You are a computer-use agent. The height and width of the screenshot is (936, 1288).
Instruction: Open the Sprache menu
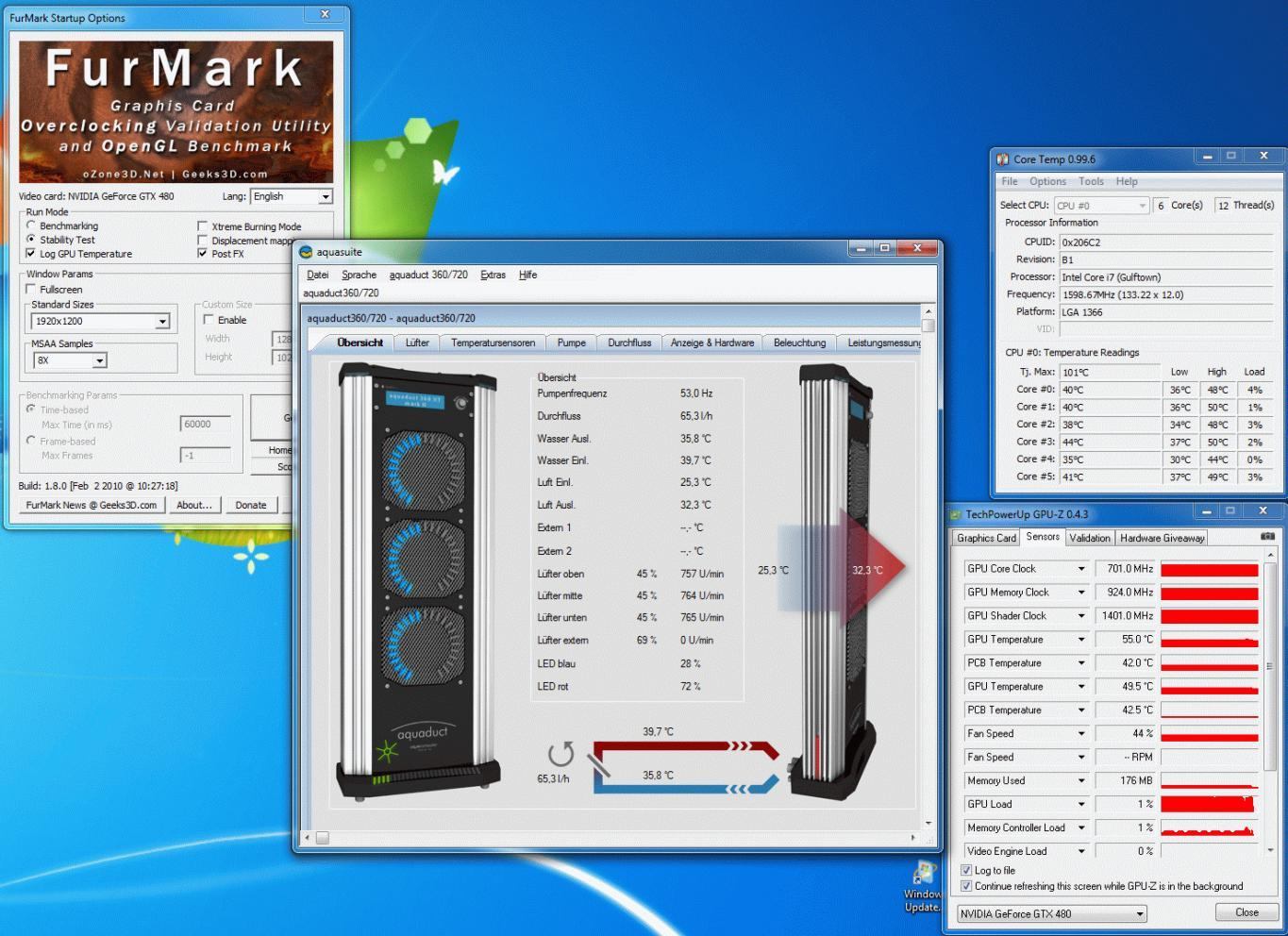359,275
